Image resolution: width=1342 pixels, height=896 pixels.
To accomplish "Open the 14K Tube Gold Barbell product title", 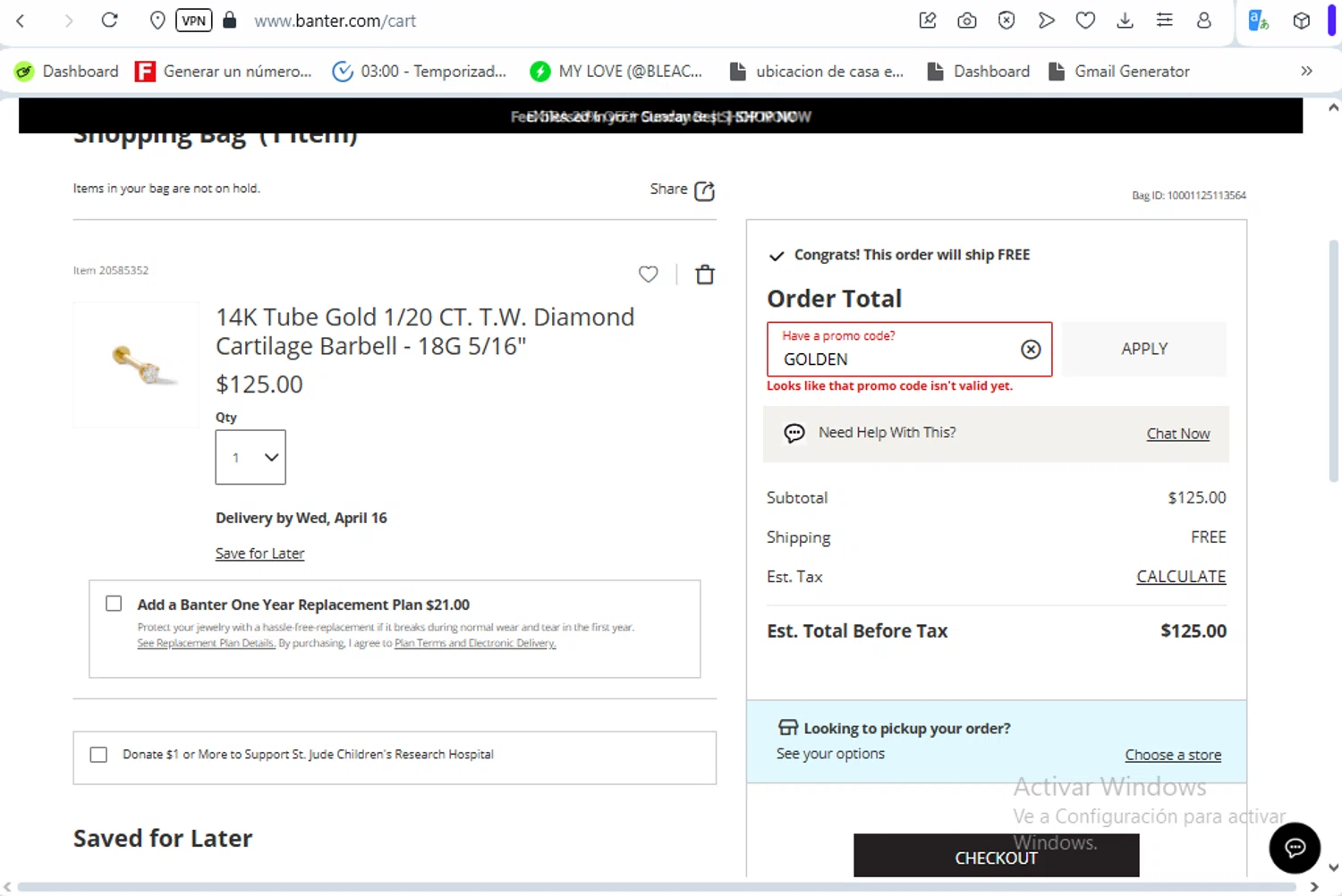I will tap(425, 331).
